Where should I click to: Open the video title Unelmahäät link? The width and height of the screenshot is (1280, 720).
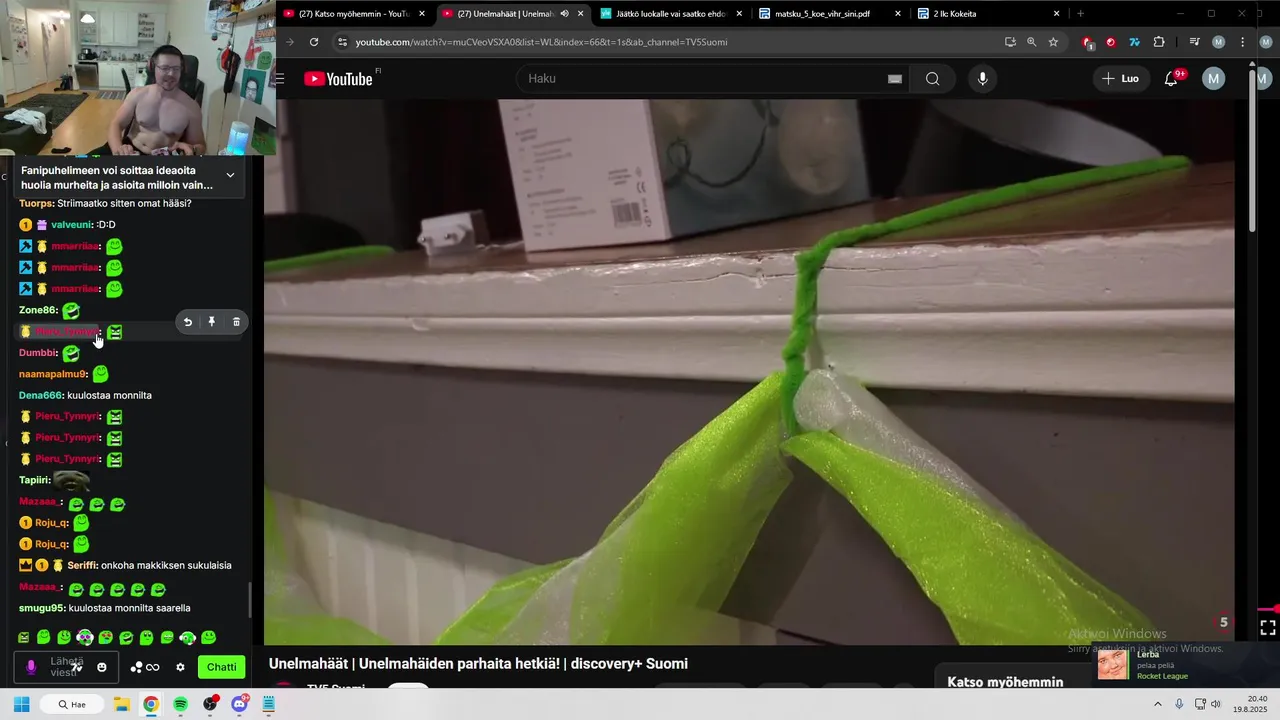(x=478, y=664)
